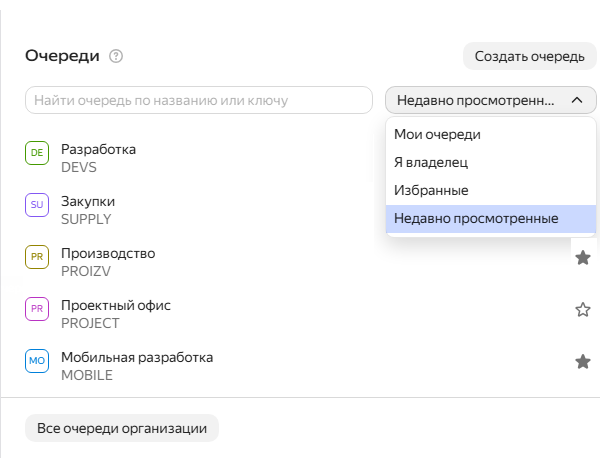This screenshot has height=458, width=600.
Task: Click the DEVS queue key
Action: [x=79, y=167]
